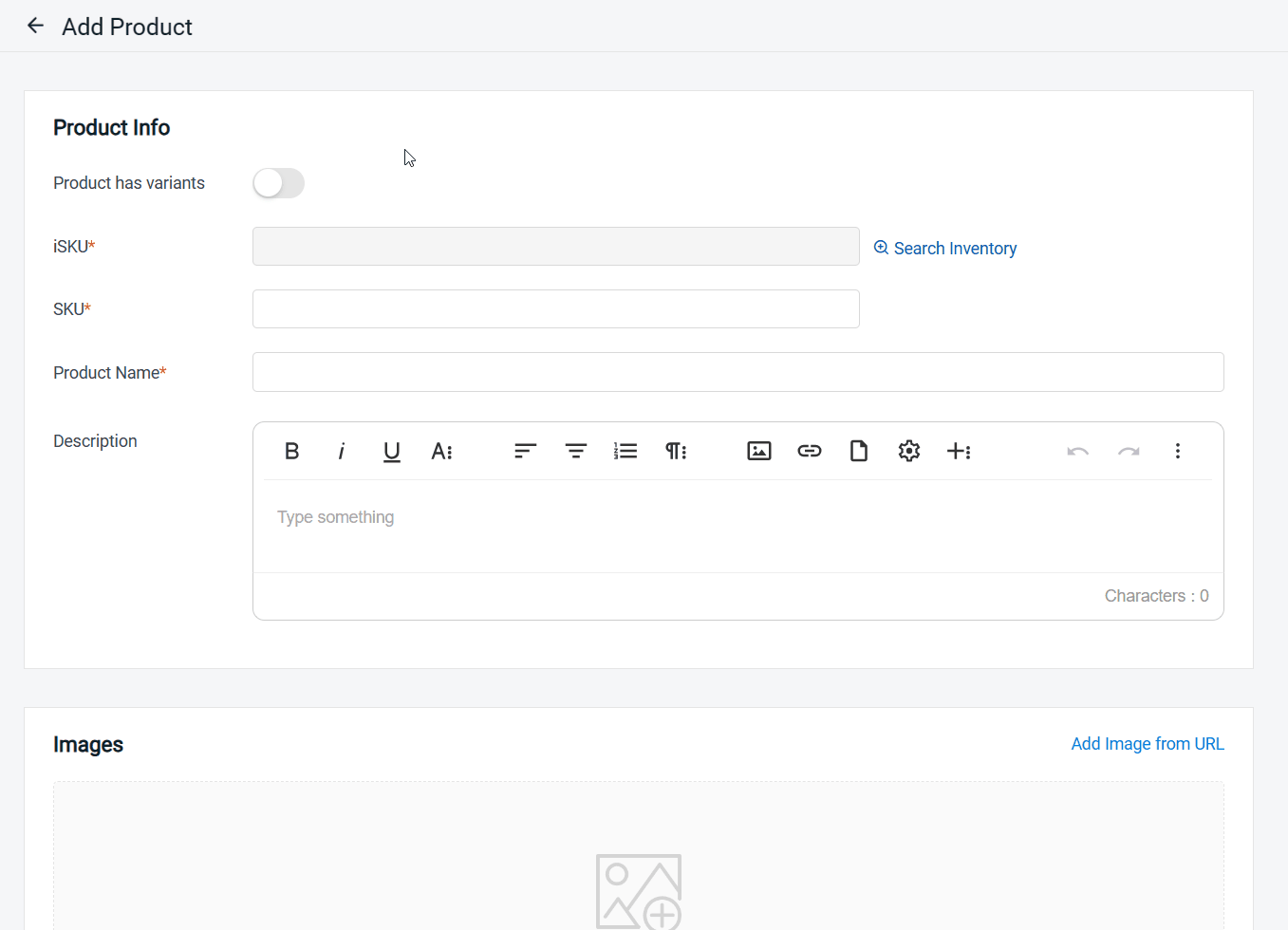Click Add Image from URL link
1288x930 pixels.
[x=1147, y=744]
